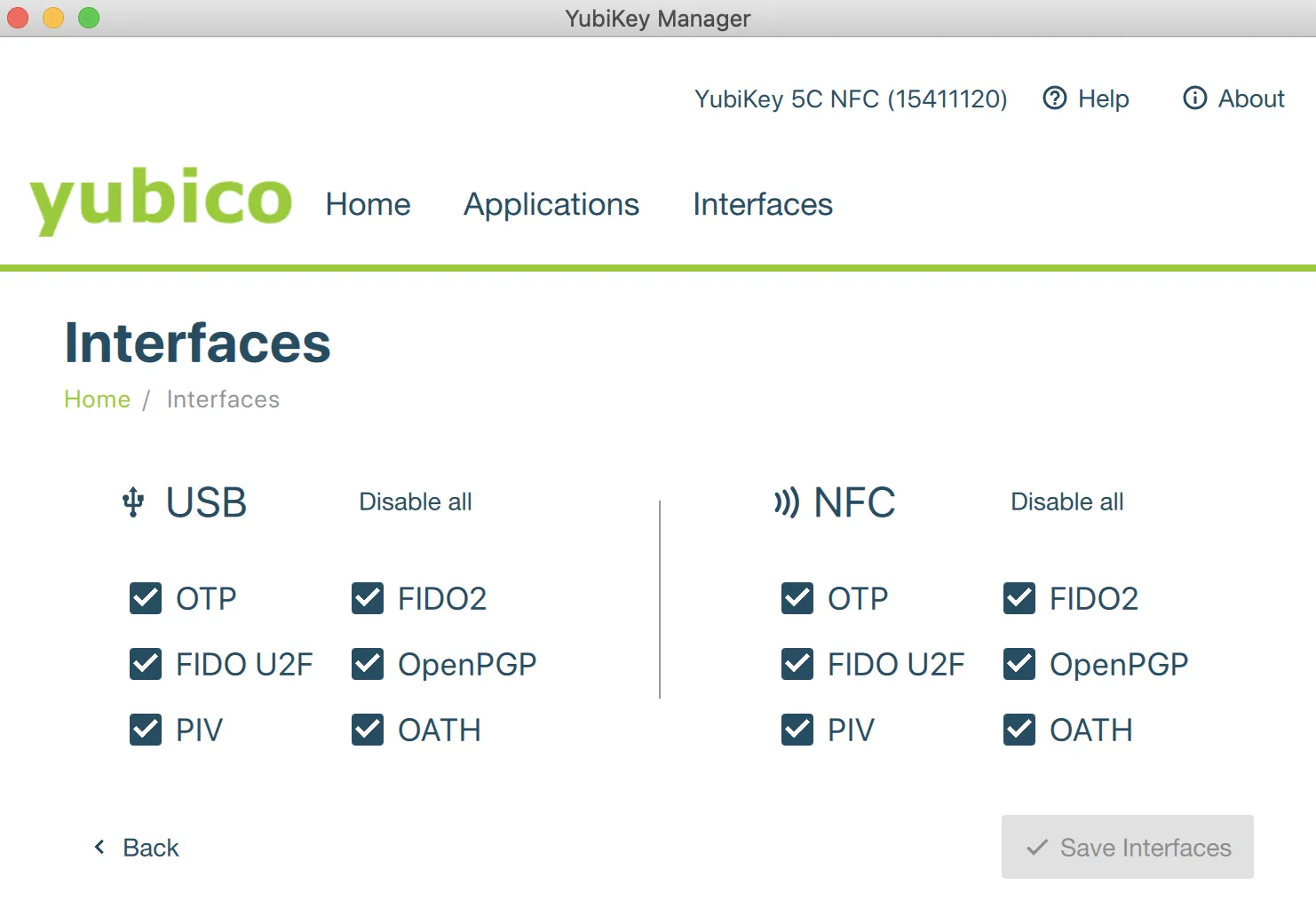The height and width of the screenshot is (916, 1316).
Task: Disable FIDO2 over USB
Action: tap(368, 599)
